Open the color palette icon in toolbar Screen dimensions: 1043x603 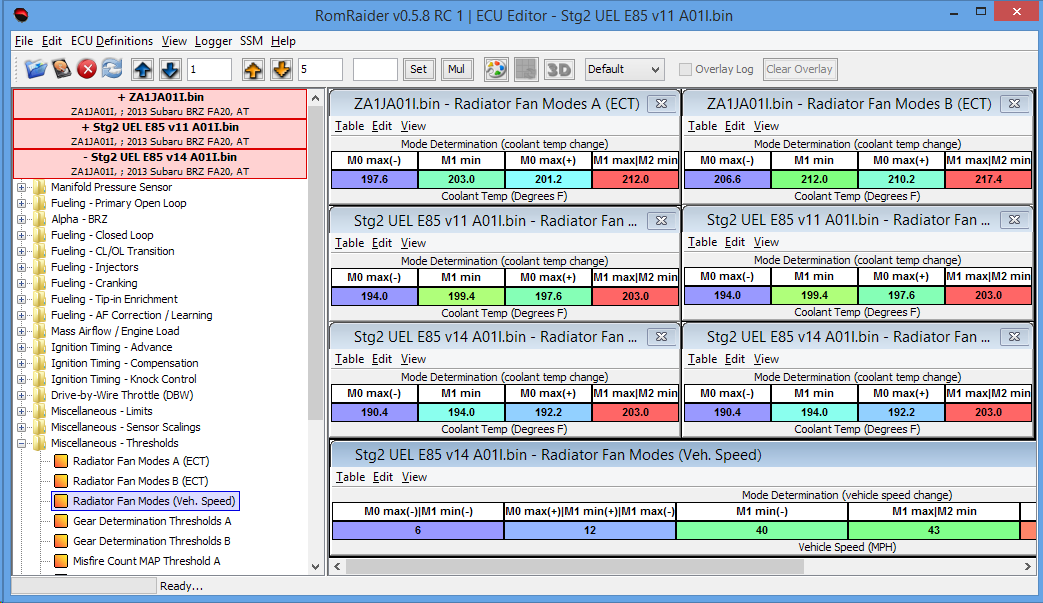click(496, 69)
